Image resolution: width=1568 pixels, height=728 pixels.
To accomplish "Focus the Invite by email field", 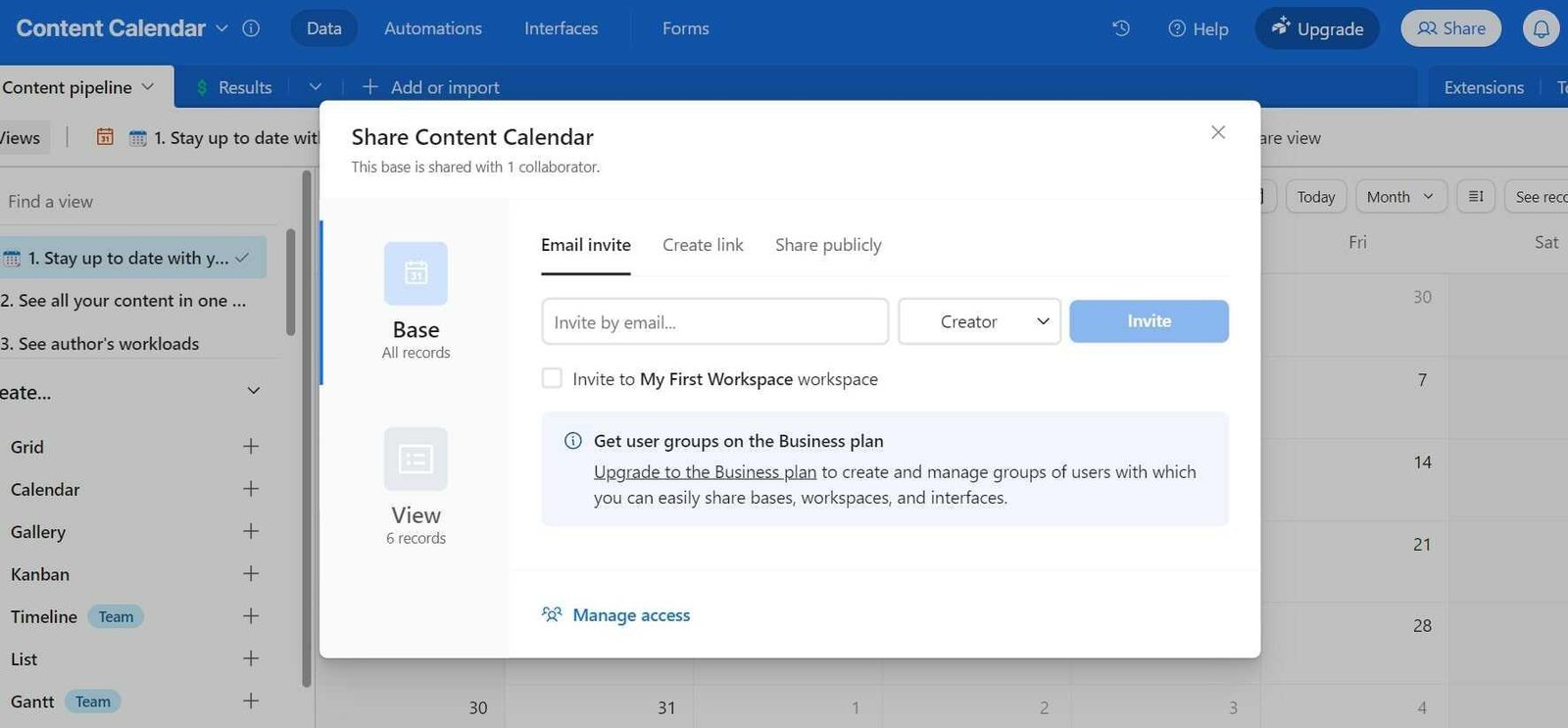I will click(x=715, y=321).
